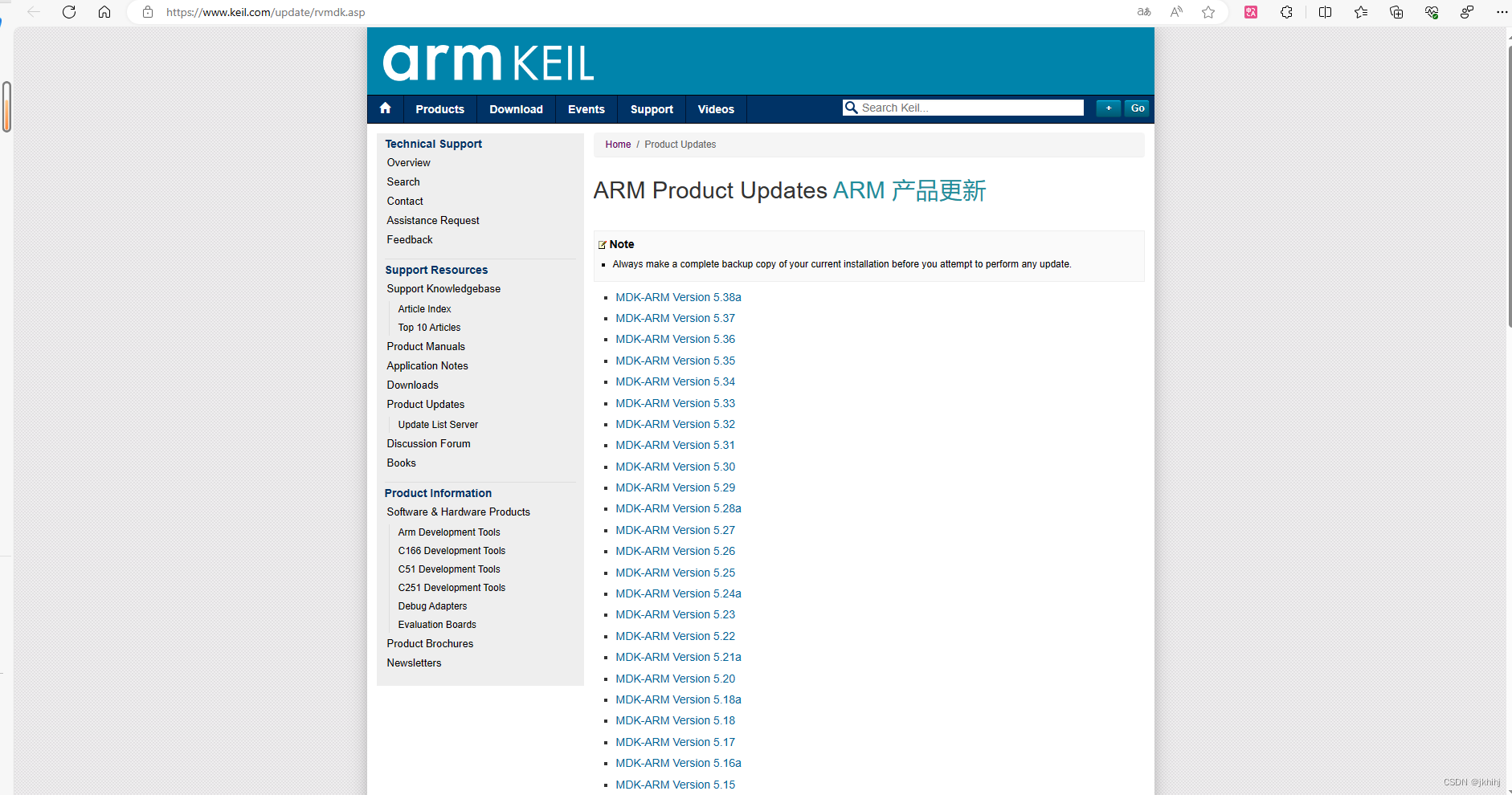Add page to favorites with the star icon

(x=1208, y=12)
